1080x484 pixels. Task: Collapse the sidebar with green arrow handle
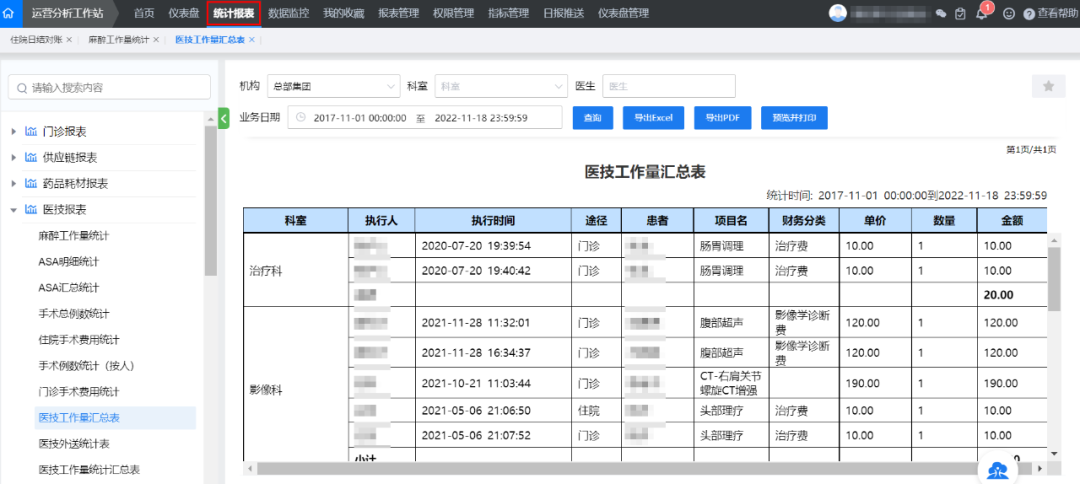[x=223, y=118]
